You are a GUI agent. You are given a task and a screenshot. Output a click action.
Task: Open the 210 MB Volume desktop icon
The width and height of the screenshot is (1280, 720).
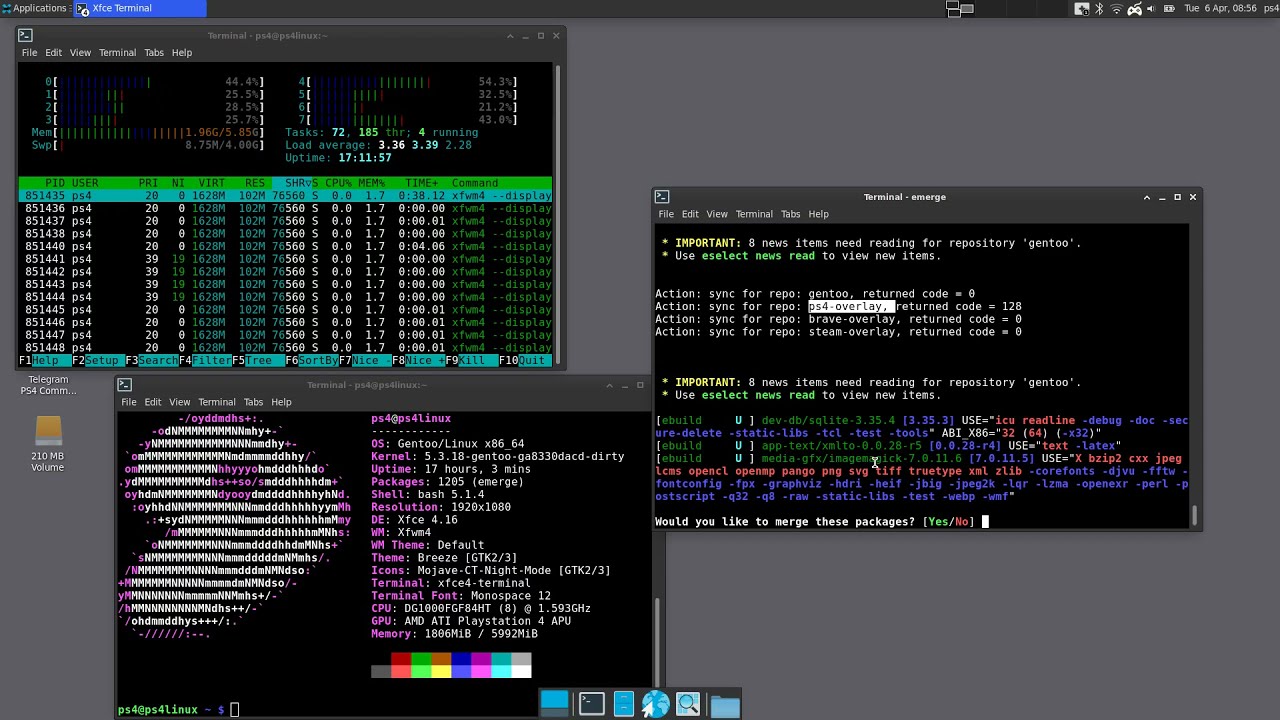[x=47, y=443]
